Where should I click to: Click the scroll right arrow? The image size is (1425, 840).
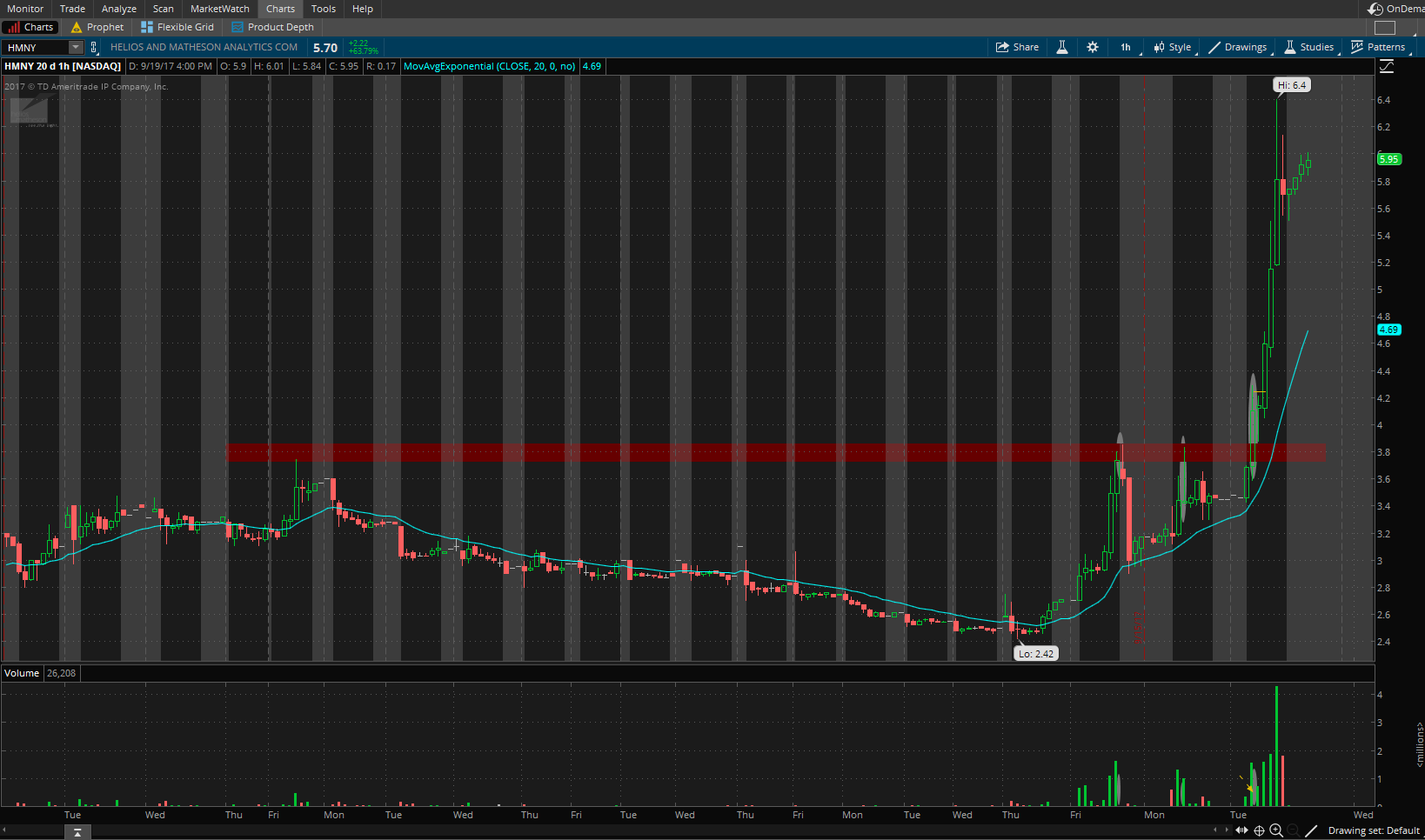(1227, 830)
